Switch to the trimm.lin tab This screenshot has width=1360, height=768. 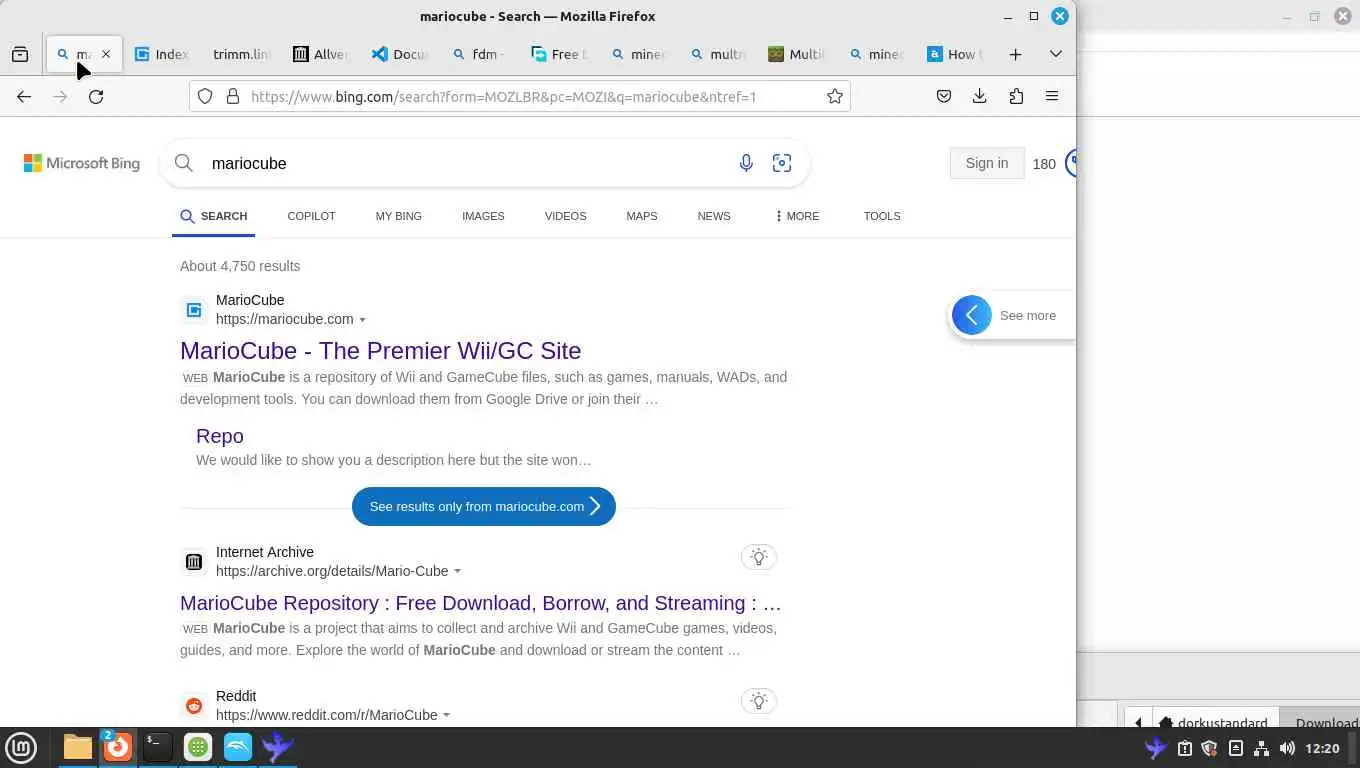click(x=241, y=54)
